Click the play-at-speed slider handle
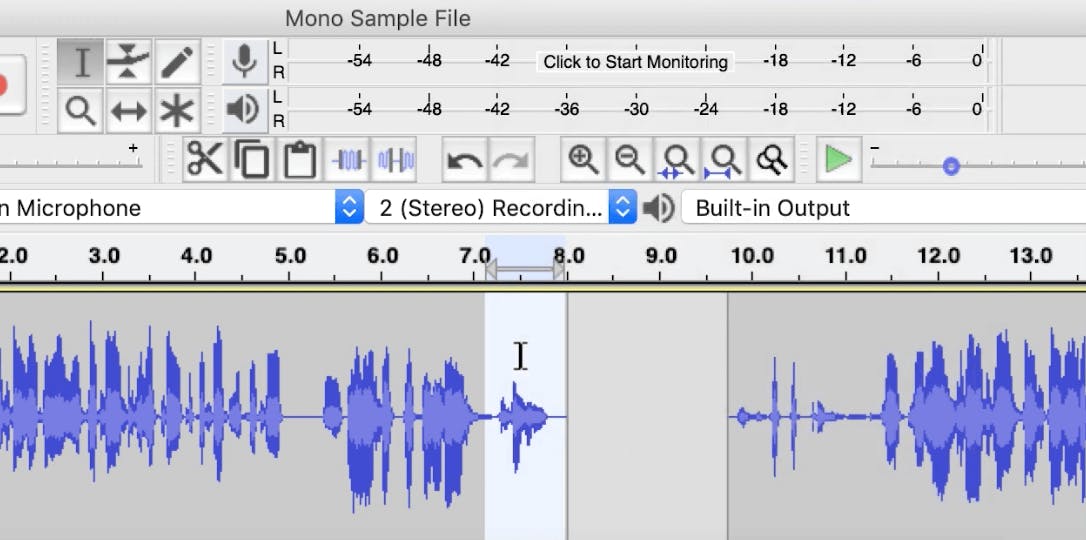 [x=951, y=166]
